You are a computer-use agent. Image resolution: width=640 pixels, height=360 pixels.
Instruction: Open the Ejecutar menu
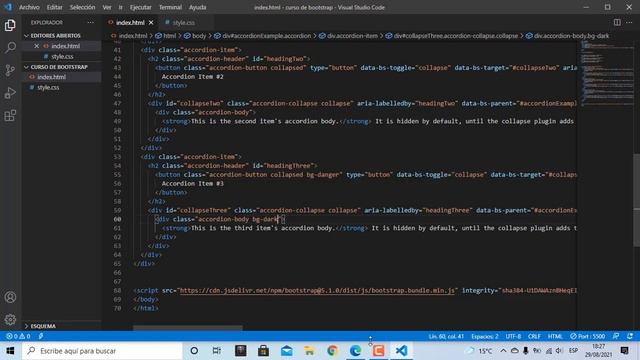pyautogui.click(x=140, y=7)
